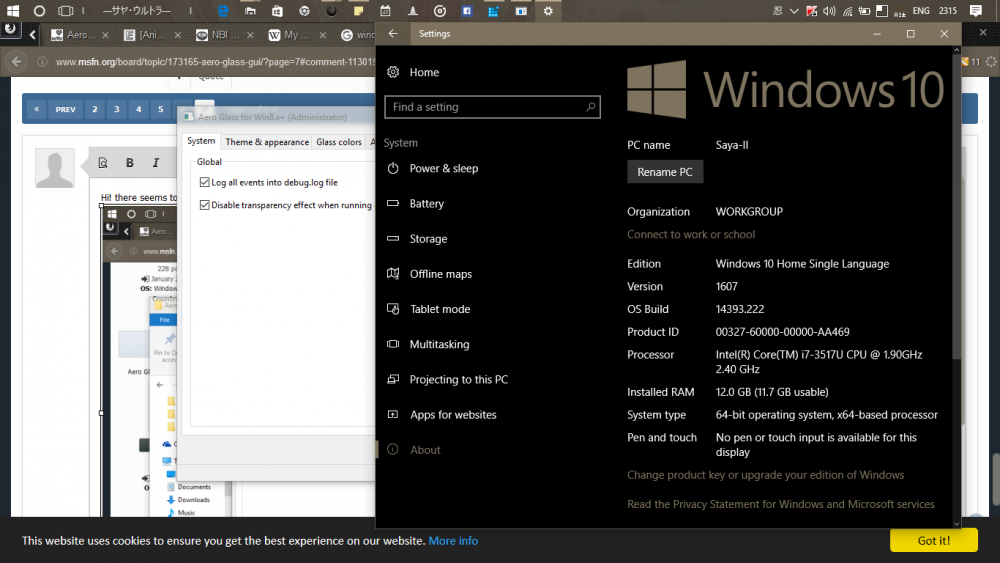Open Storage settings
Image resolution: width=1000 pixels, height=563 pixels.
point(416,238)
